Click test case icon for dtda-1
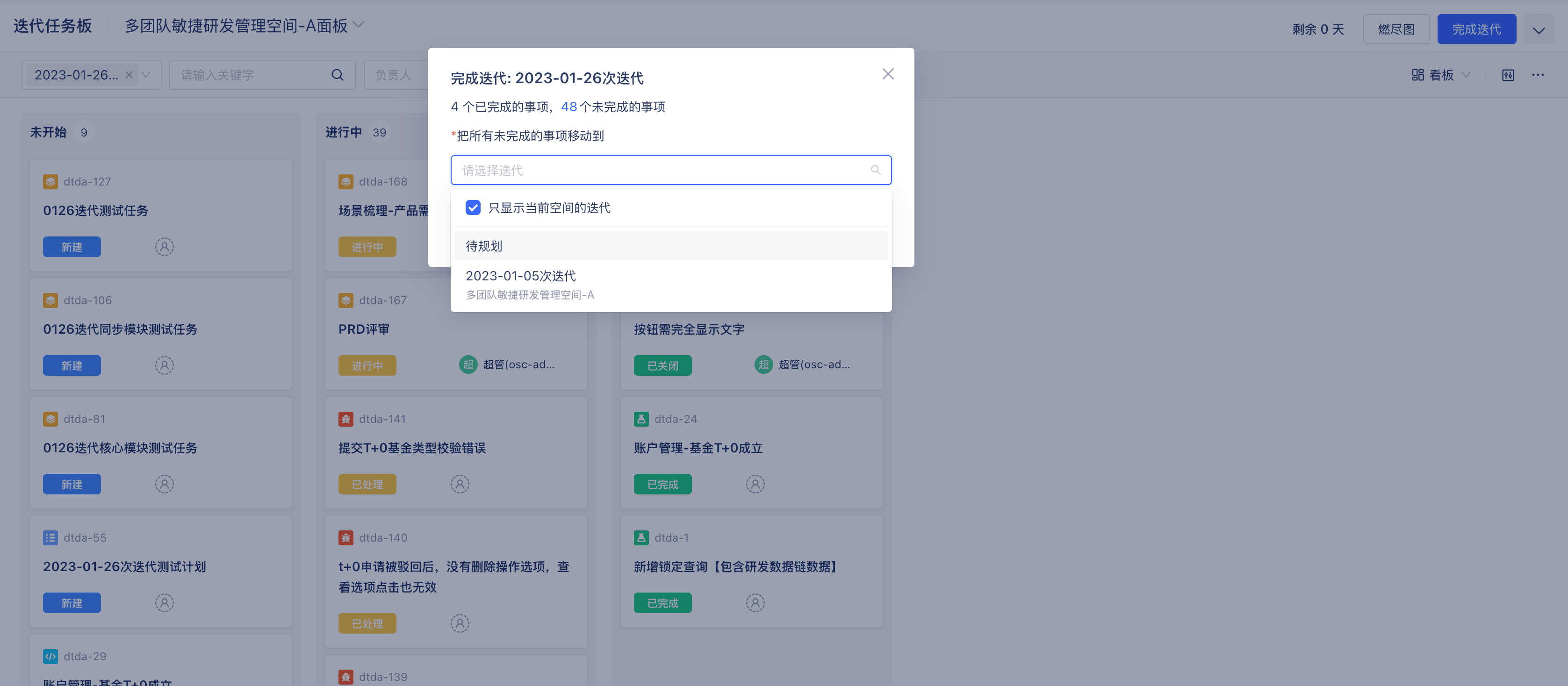The image size is (1568, 686). [641, 537]
